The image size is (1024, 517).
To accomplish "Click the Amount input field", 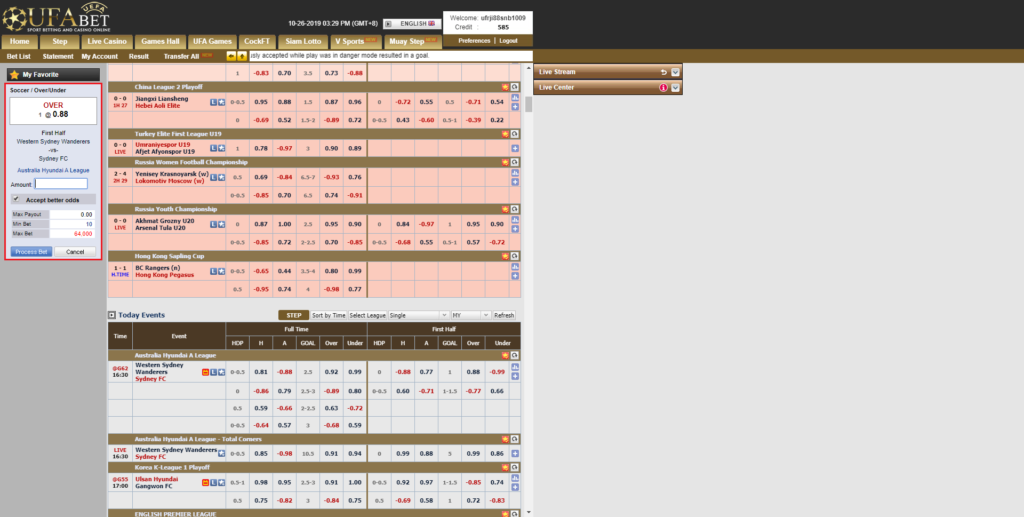I will 61,184.
